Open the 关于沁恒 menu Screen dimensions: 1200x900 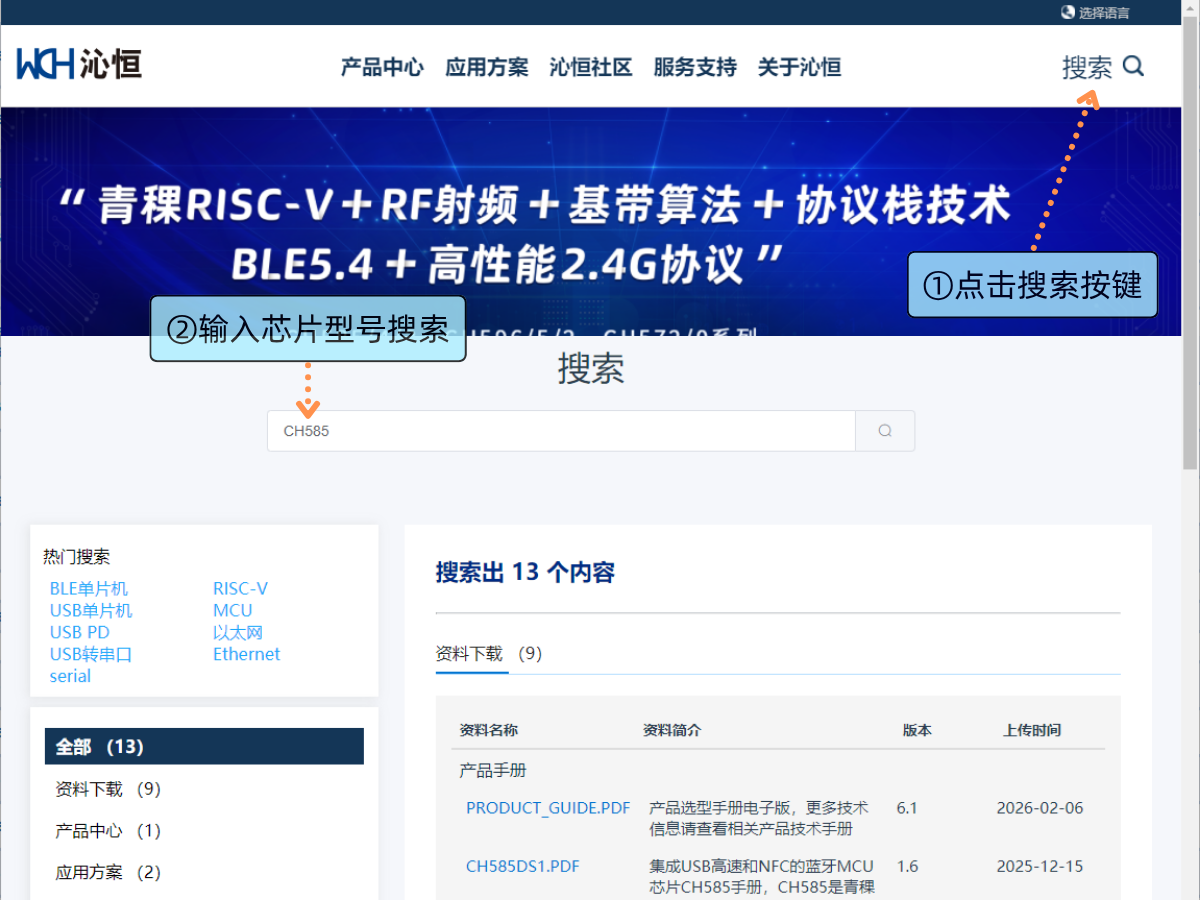(799, 67)
